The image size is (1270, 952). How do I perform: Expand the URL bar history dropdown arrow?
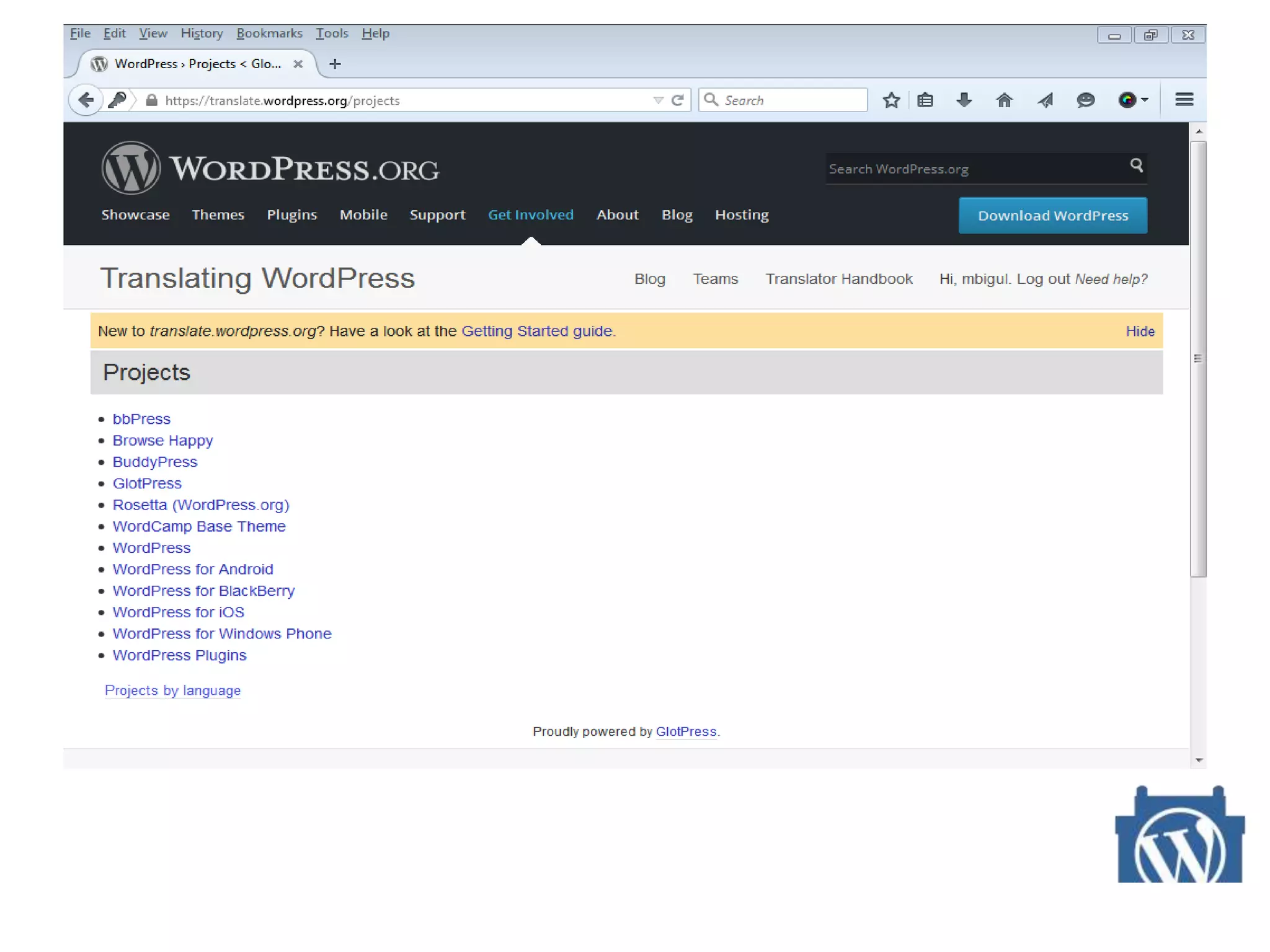[x=658, y=100]
